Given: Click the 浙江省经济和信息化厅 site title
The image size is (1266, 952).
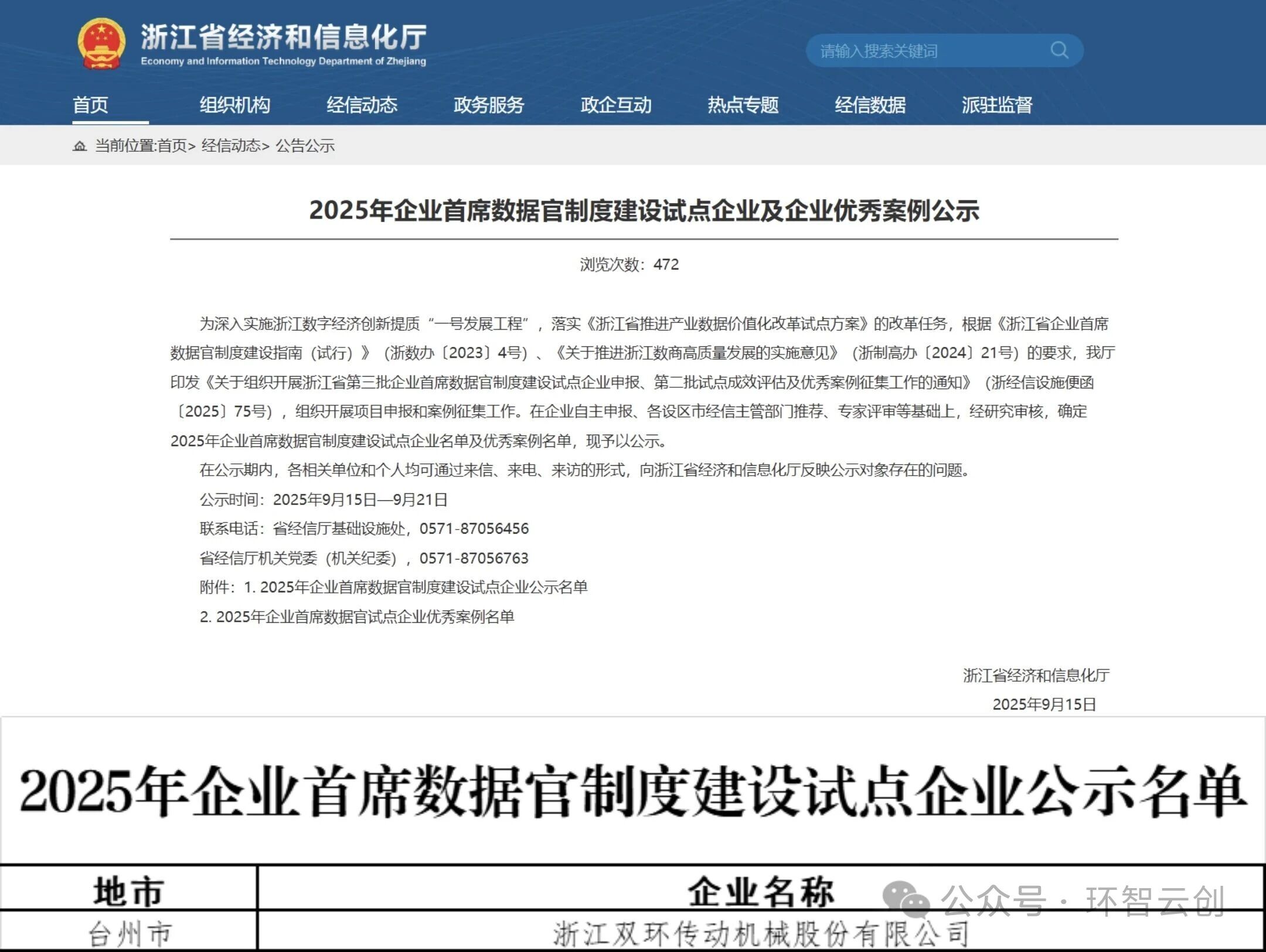Looking at the screenshot, I should point(284,37).
